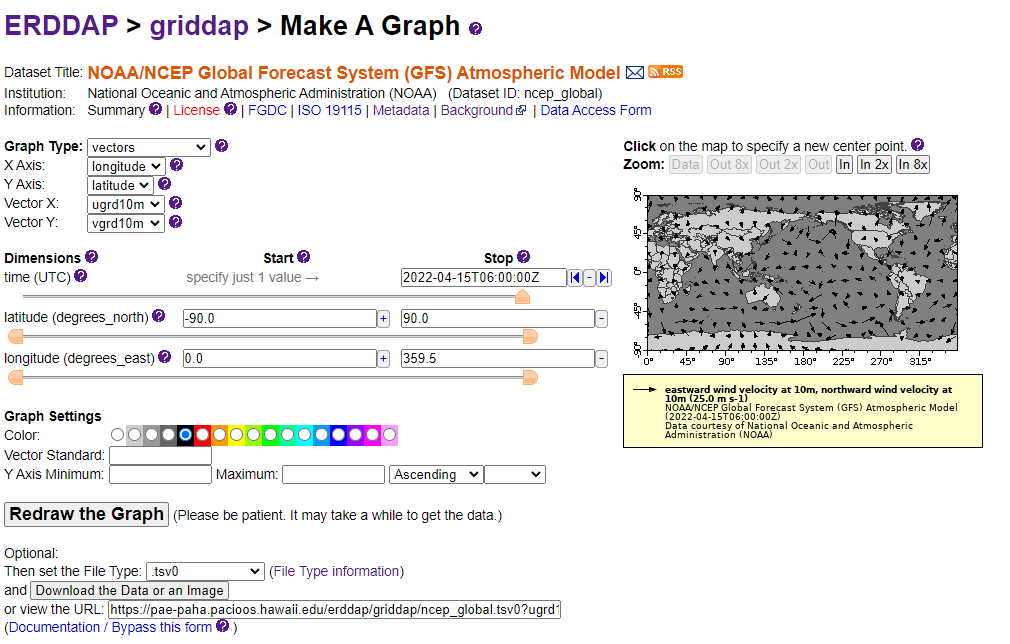Click help icon next to Graph Type

(222, 146)
